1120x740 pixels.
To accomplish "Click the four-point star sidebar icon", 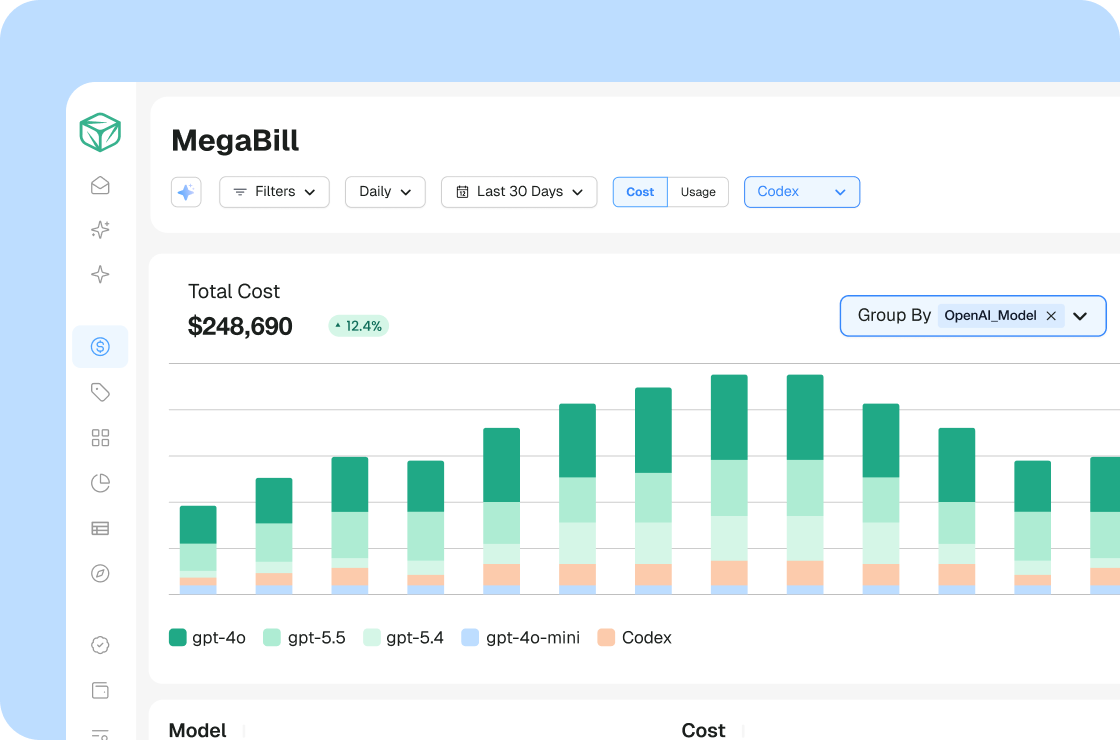I will (100, 274).
